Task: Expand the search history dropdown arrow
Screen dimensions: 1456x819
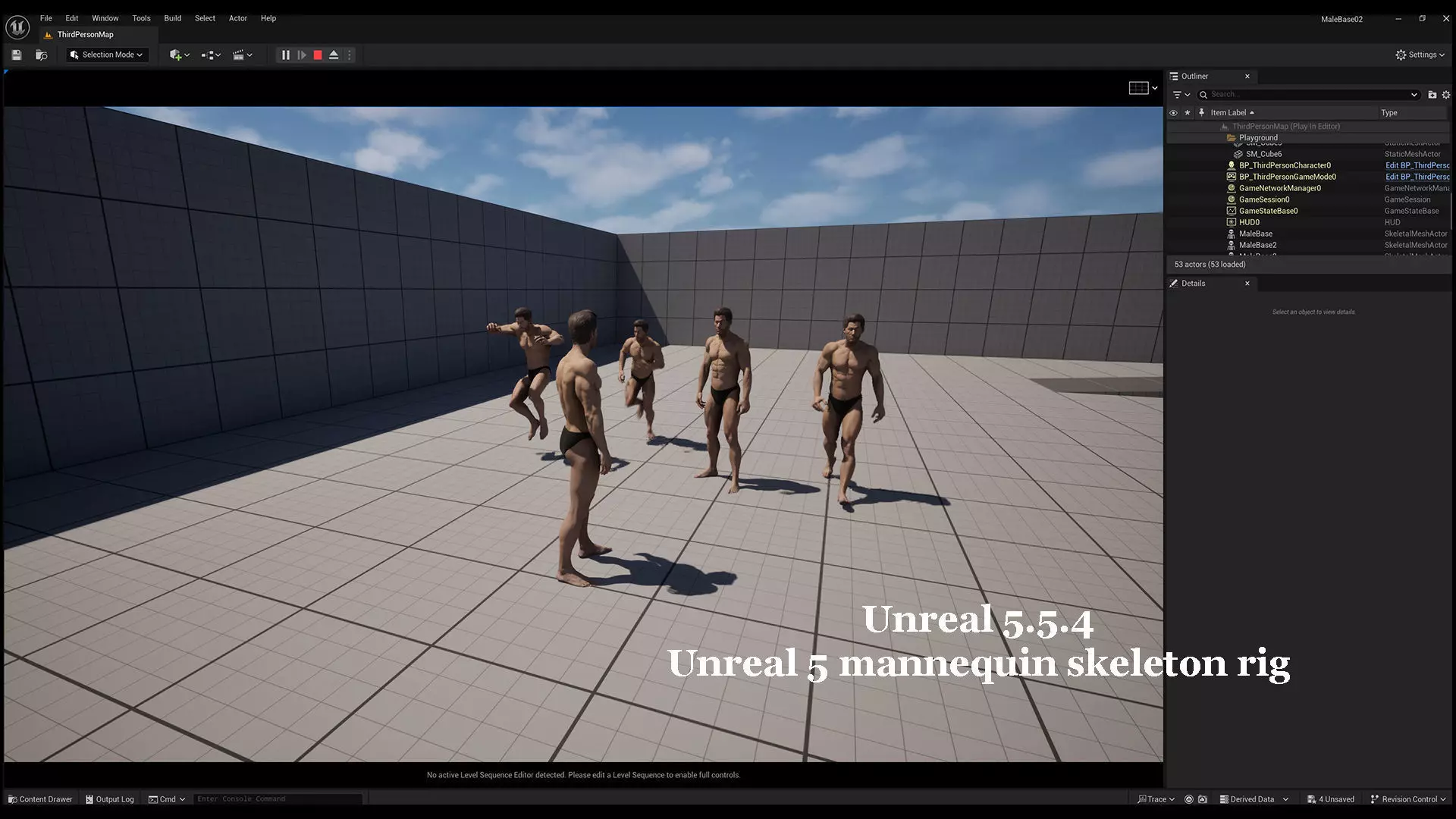Action: [x=1414, y=95]
